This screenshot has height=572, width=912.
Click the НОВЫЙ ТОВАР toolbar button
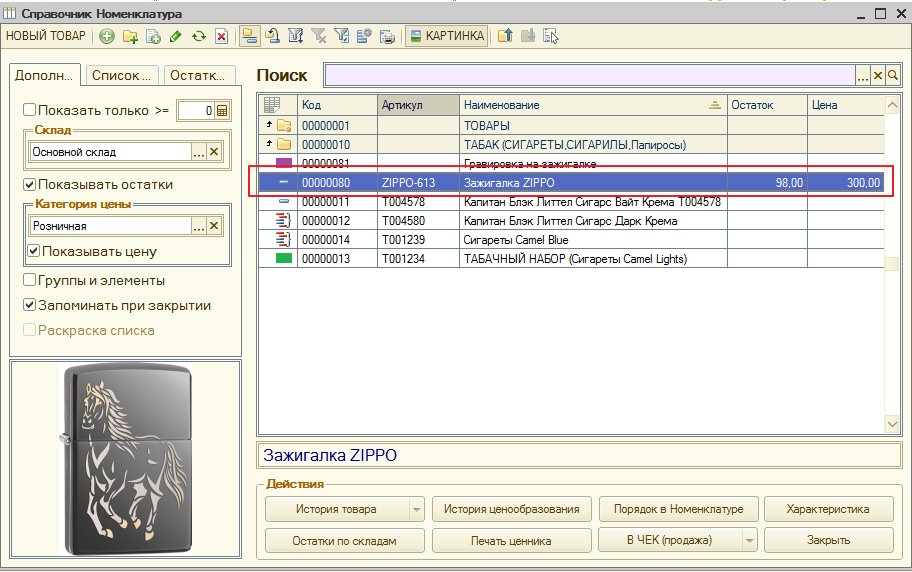pyautogui.click(x=46, y=36)
